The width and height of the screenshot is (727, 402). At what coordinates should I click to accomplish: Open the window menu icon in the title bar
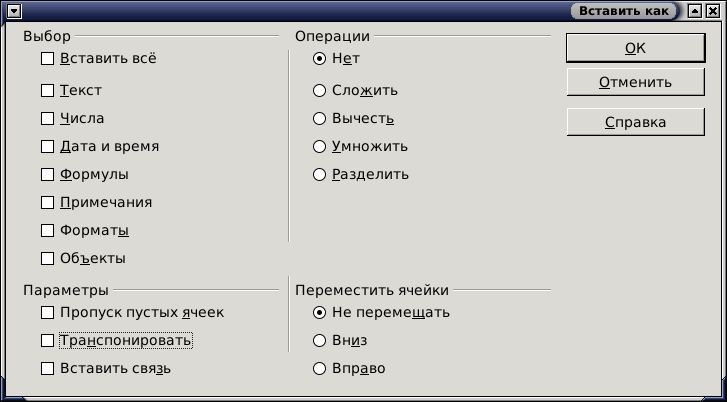(14, 10)
